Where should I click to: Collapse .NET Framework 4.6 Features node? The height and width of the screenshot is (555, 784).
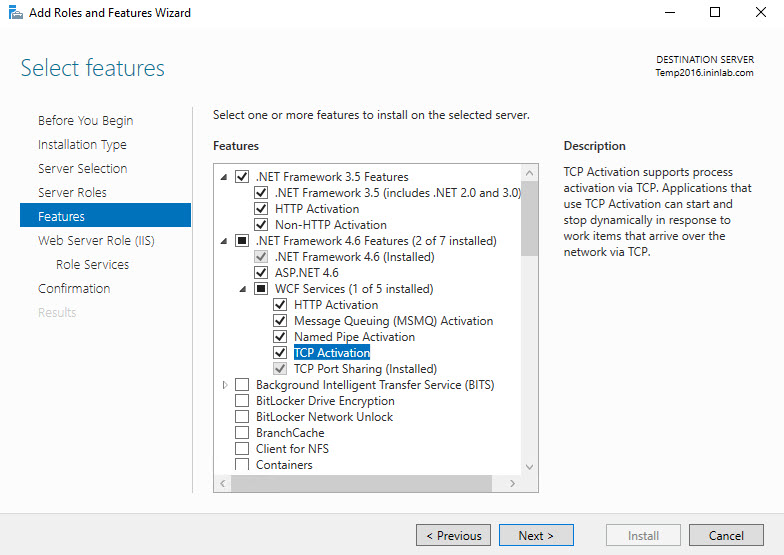(224, 241)
